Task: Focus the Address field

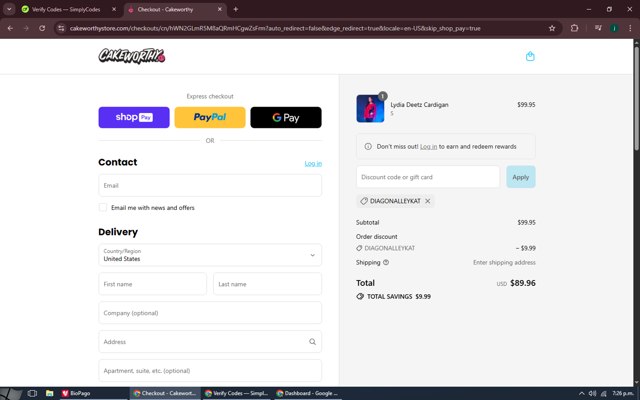Action: coord(210,342)
